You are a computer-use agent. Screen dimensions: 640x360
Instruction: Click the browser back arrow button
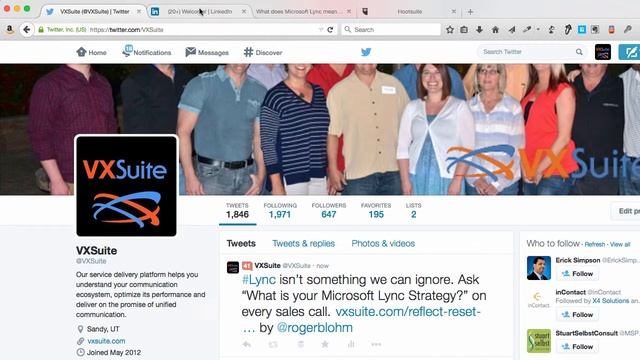(x=27, y=29)
